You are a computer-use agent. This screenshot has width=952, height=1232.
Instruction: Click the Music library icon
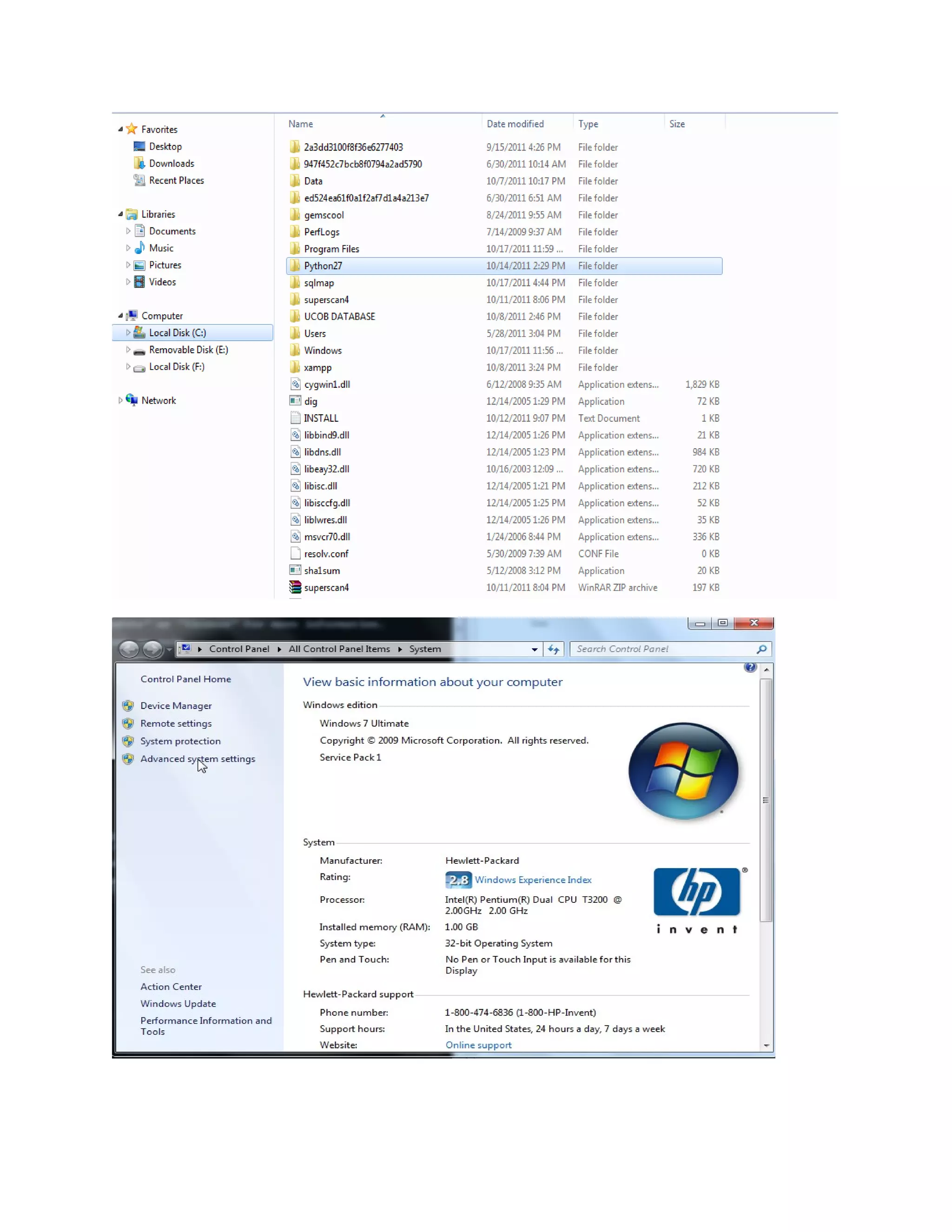click(x=139, y=248)
